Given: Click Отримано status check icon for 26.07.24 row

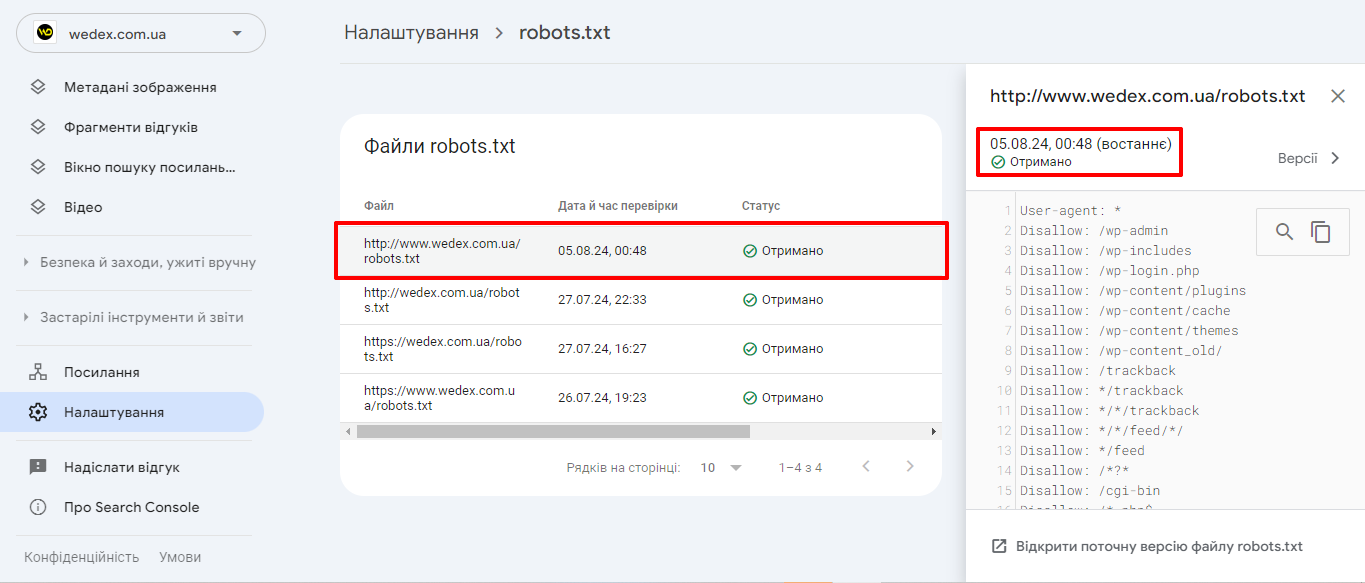Looking at the screenshot, I should coord(750,397).
